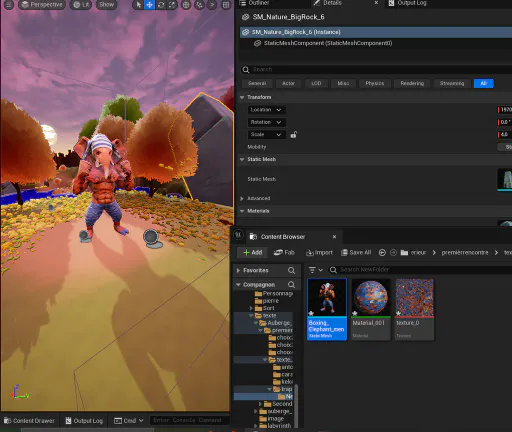Toggle the Scale ratio lock icon
The width and height of the screenshot is (512, 432).
coord(293,135)
